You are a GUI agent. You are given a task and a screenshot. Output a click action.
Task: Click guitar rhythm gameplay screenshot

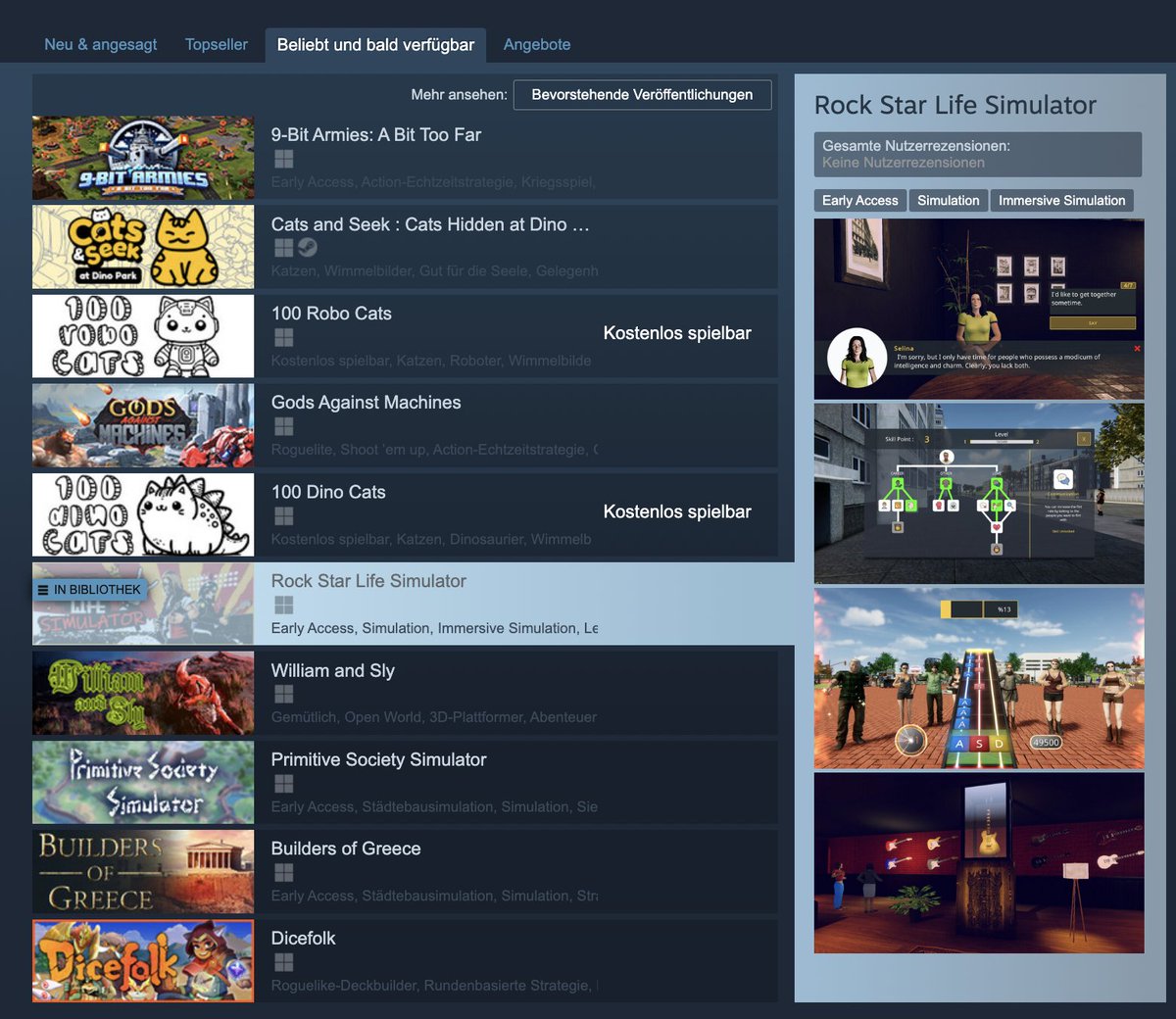[x=979, y=678]
